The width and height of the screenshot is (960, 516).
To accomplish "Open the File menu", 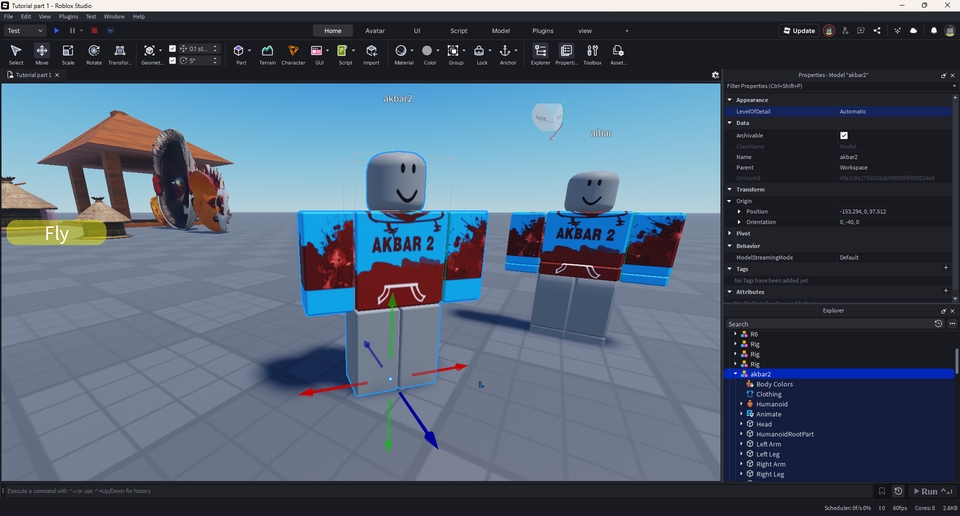I will tap(9, 17).
